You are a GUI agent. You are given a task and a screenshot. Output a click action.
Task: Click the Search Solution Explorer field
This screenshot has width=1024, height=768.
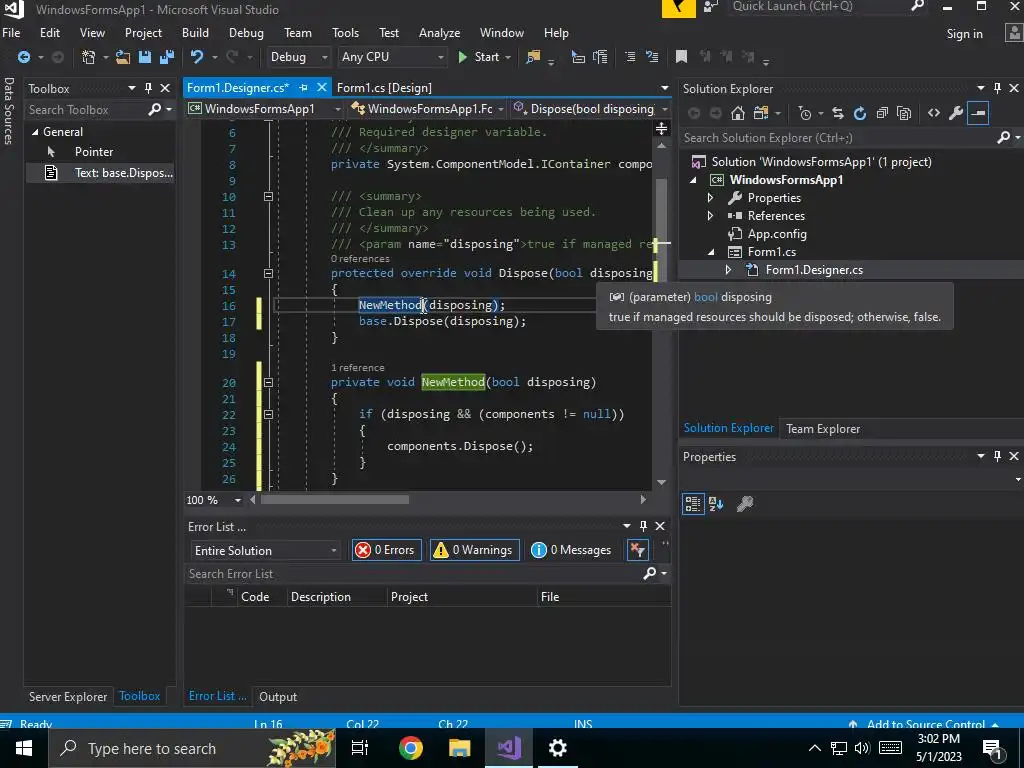(x=838, y=138)
